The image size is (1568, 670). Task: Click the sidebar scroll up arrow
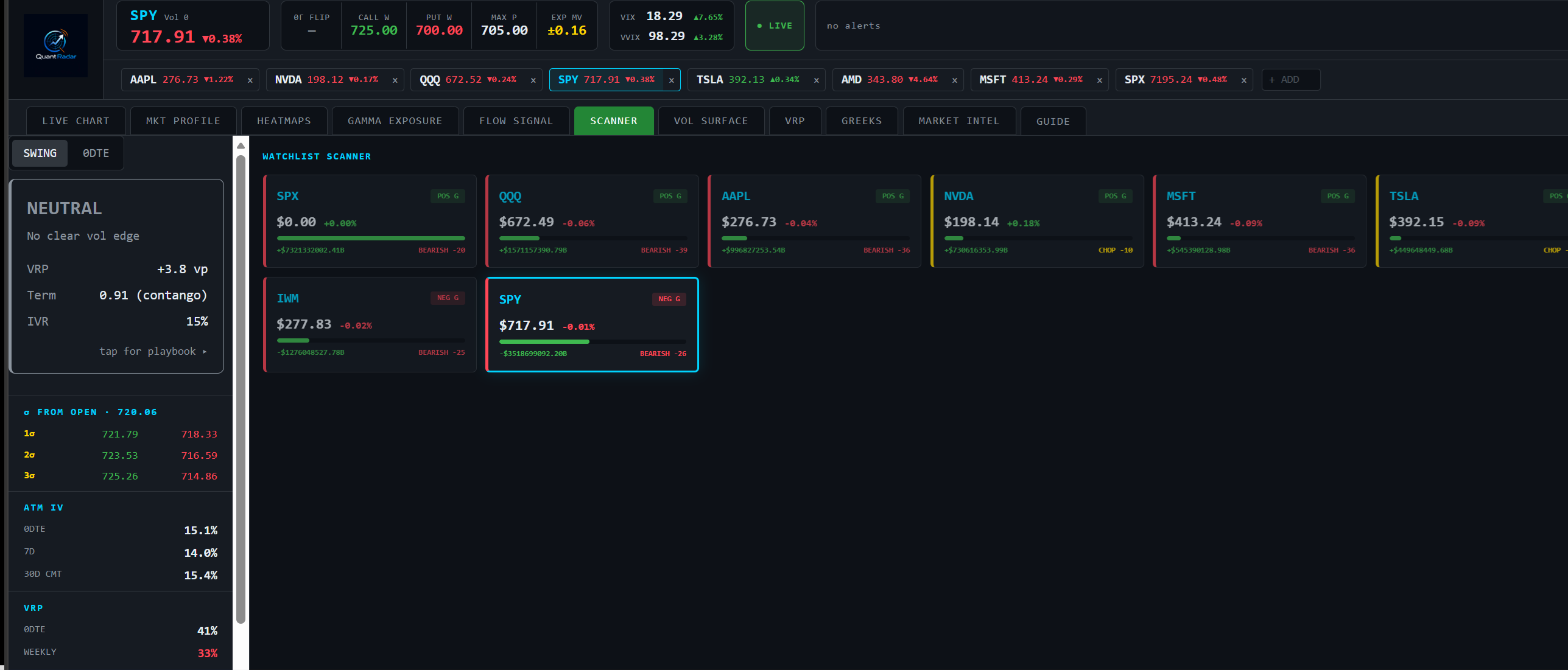pos(241,145)
